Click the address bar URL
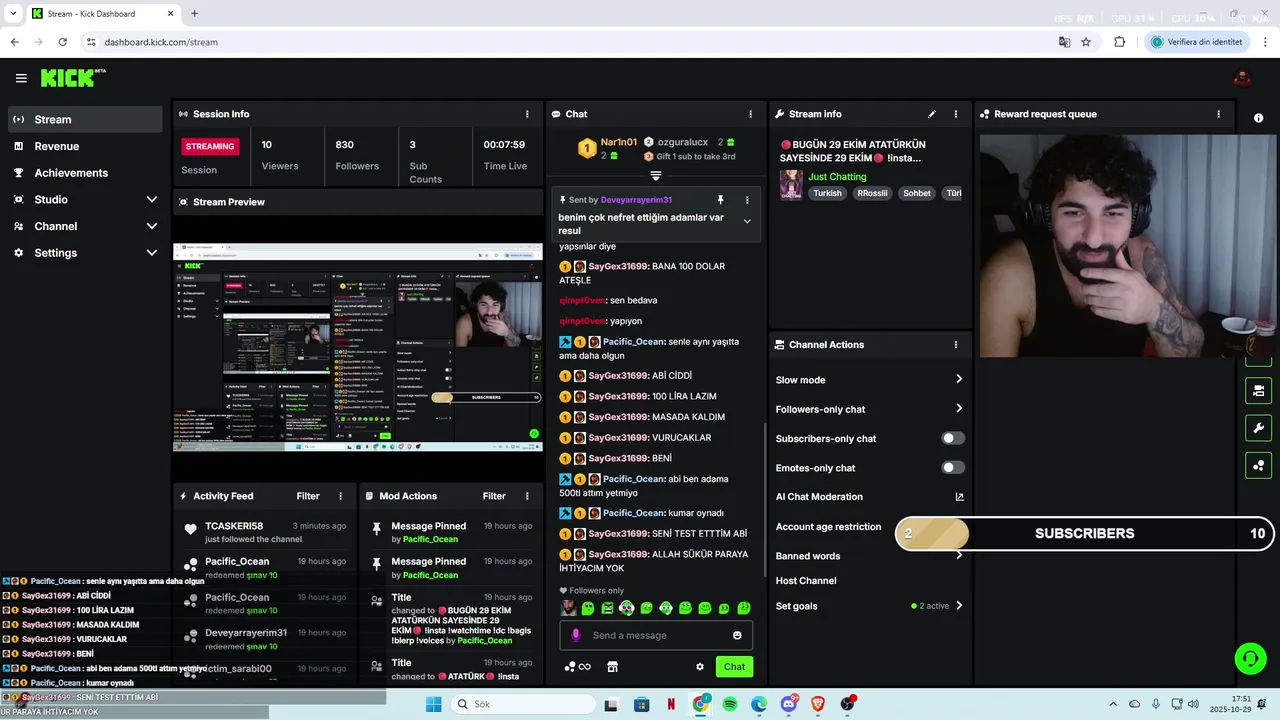The image size is (1280, 720). pos(161,42)
